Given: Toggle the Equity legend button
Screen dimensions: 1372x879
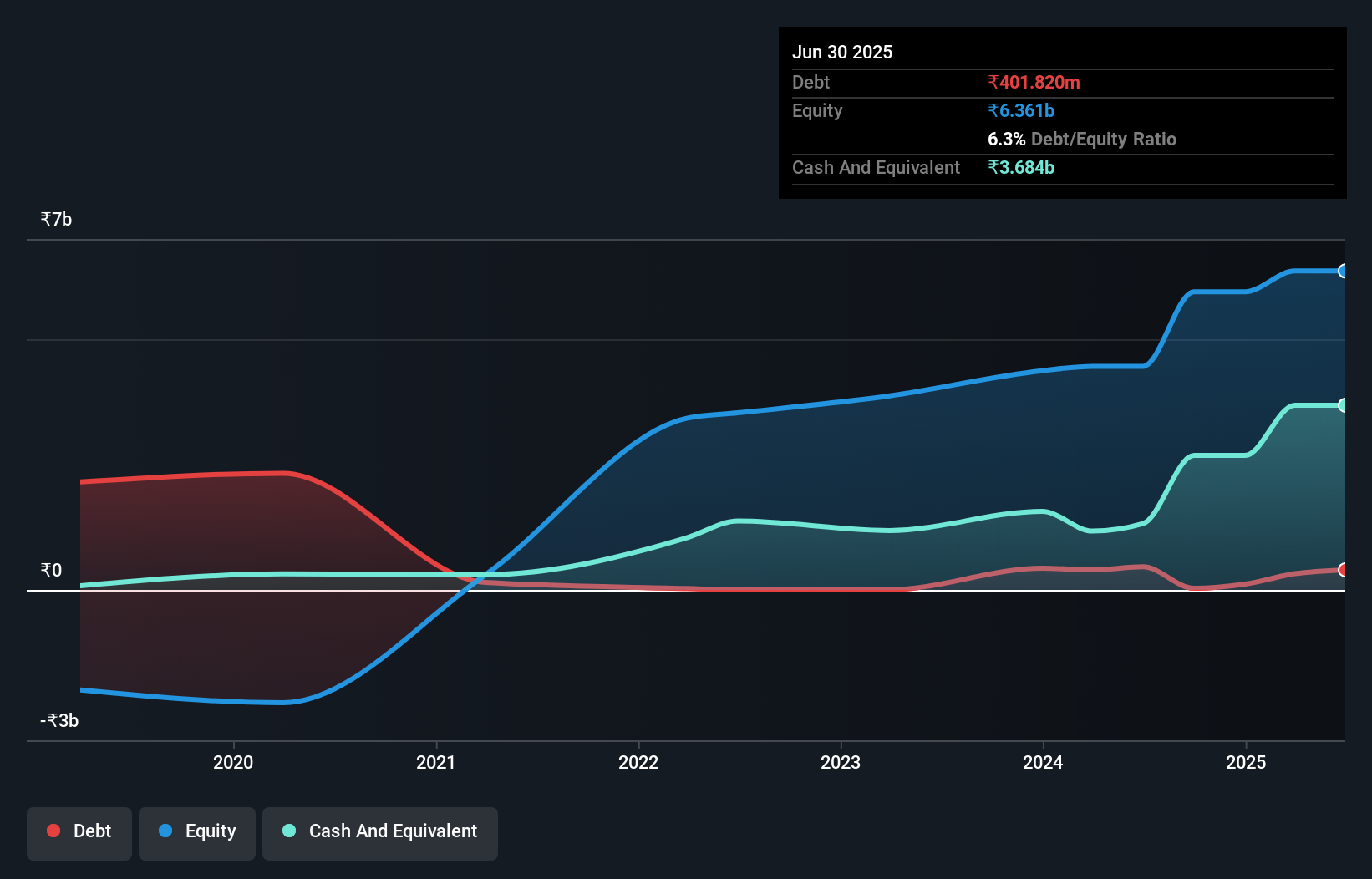Looking at the screenshot, I should pos(197,833).
